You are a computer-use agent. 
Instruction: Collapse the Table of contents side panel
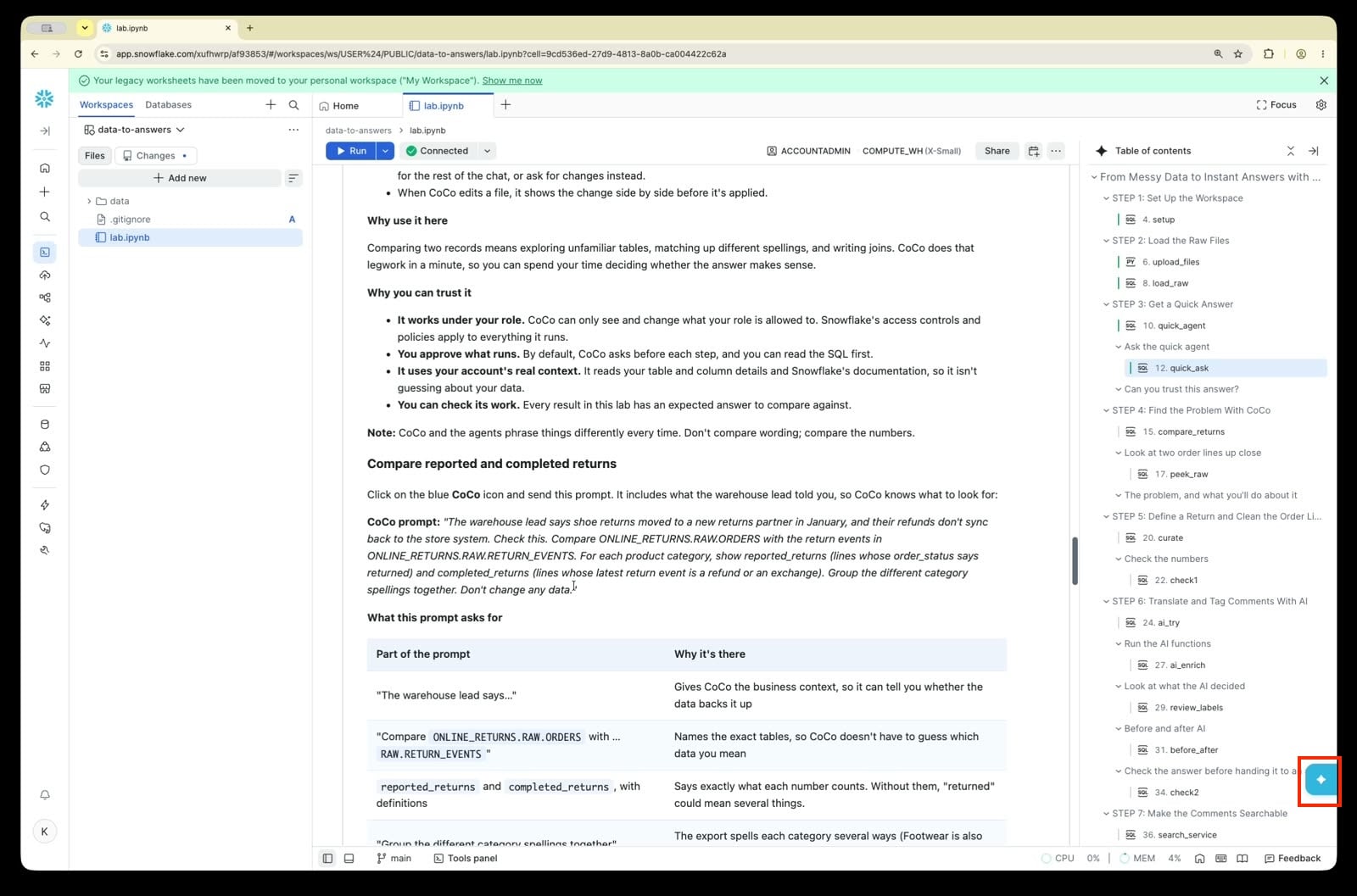coord(1313,151)
